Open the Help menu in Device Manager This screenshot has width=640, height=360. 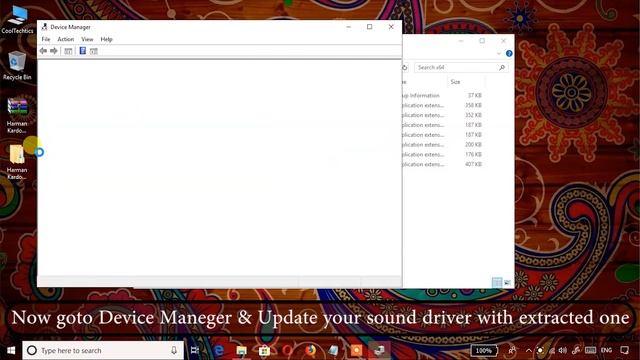[x=107, y=39]
